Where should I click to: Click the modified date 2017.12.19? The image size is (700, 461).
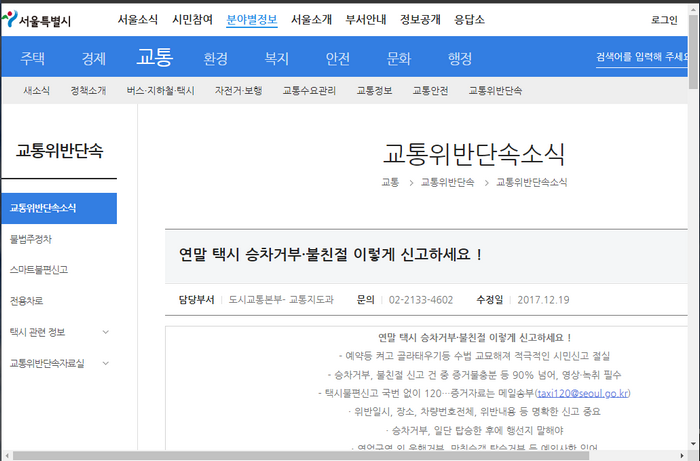(543, 300)
